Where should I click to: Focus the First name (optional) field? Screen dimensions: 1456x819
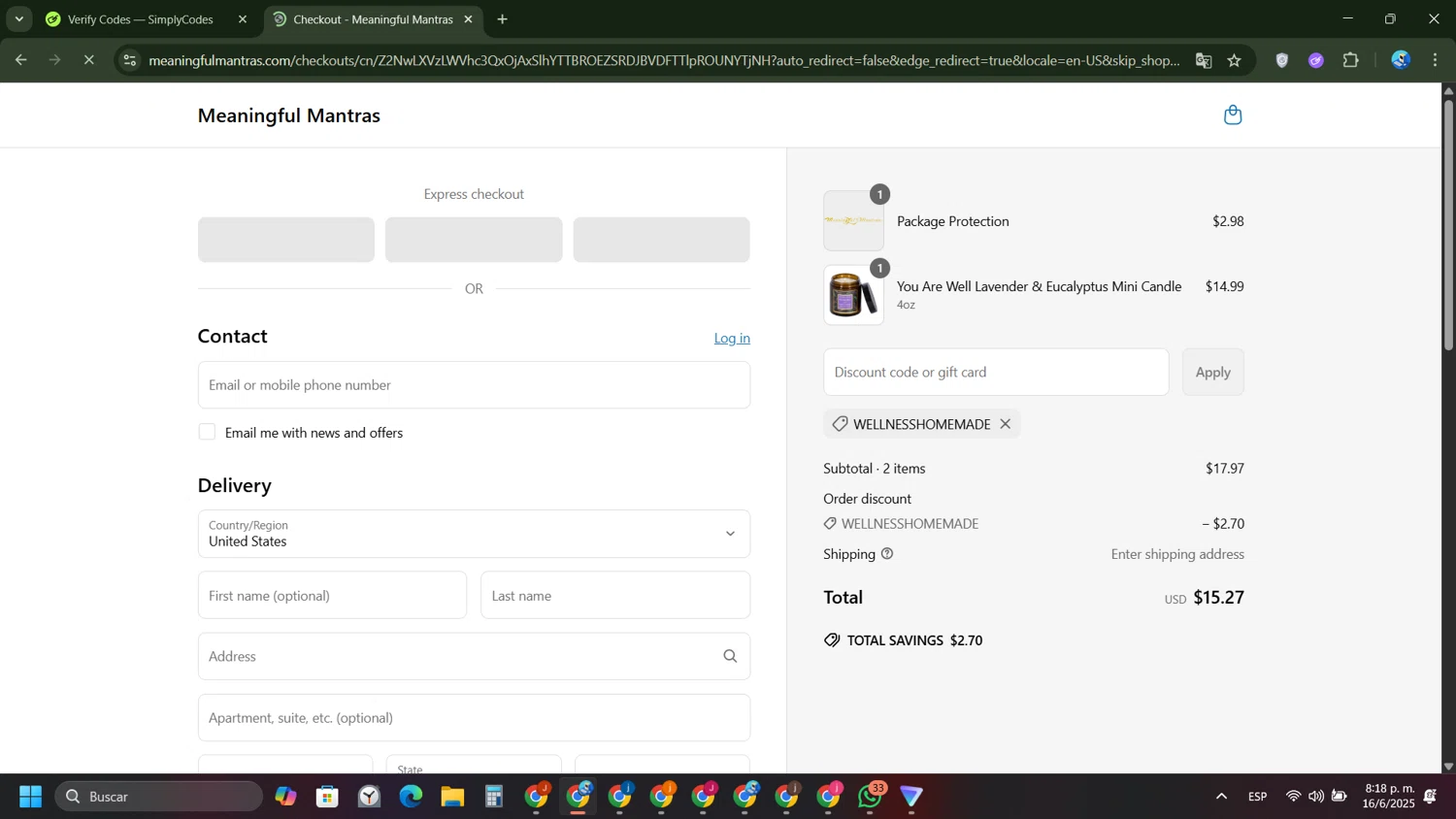click(x=332, y=596)
